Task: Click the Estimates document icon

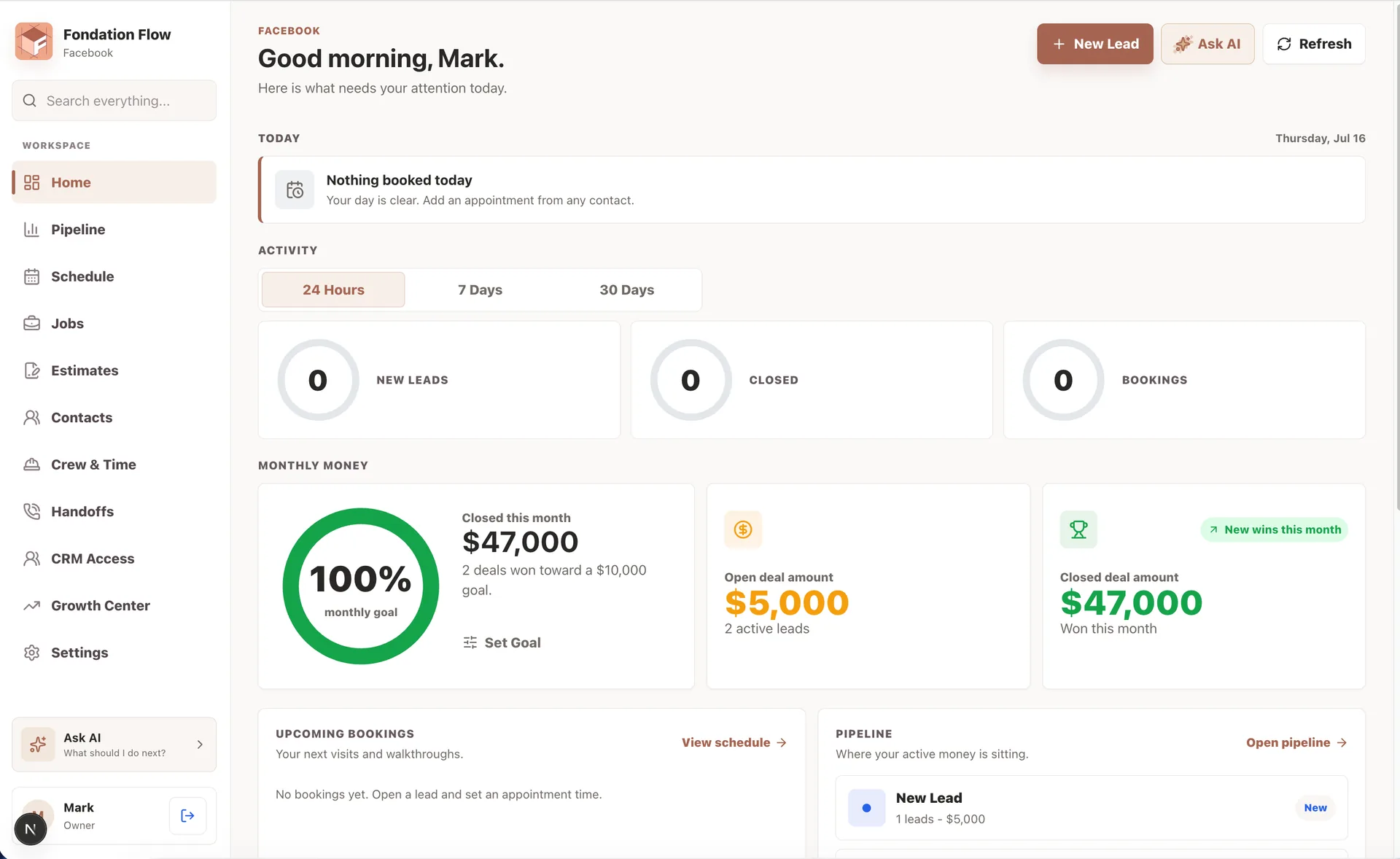Action: pyautogui.click(x=31, y=370)
